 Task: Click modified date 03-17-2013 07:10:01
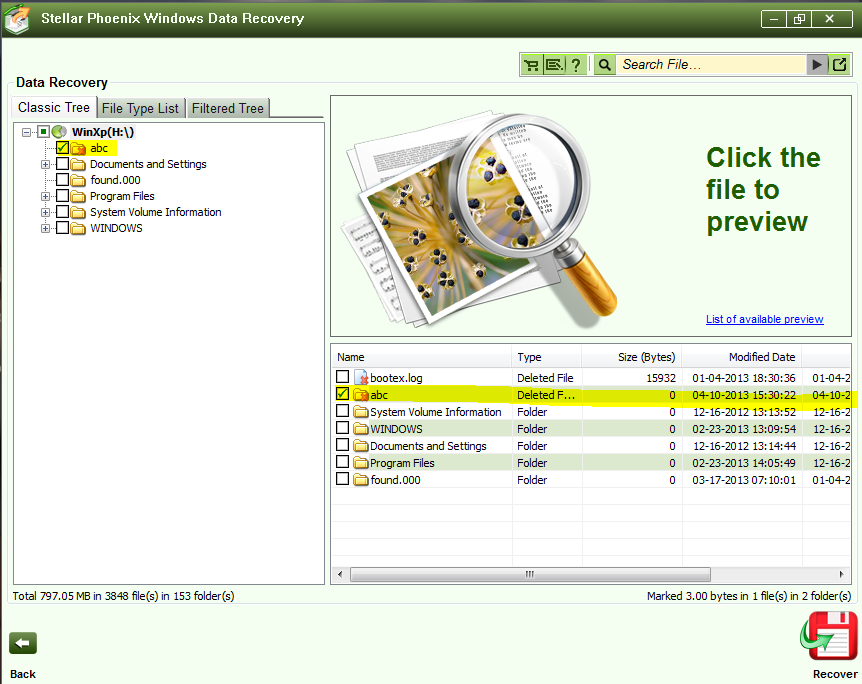point(744,480)
